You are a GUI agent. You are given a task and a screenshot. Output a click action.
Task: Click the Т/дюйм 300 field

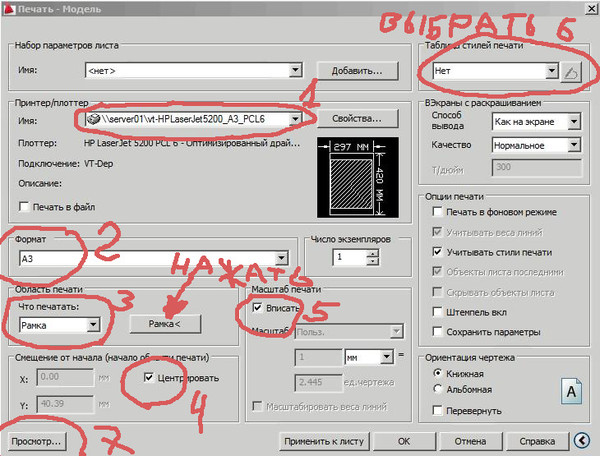(x=537, y=168)
